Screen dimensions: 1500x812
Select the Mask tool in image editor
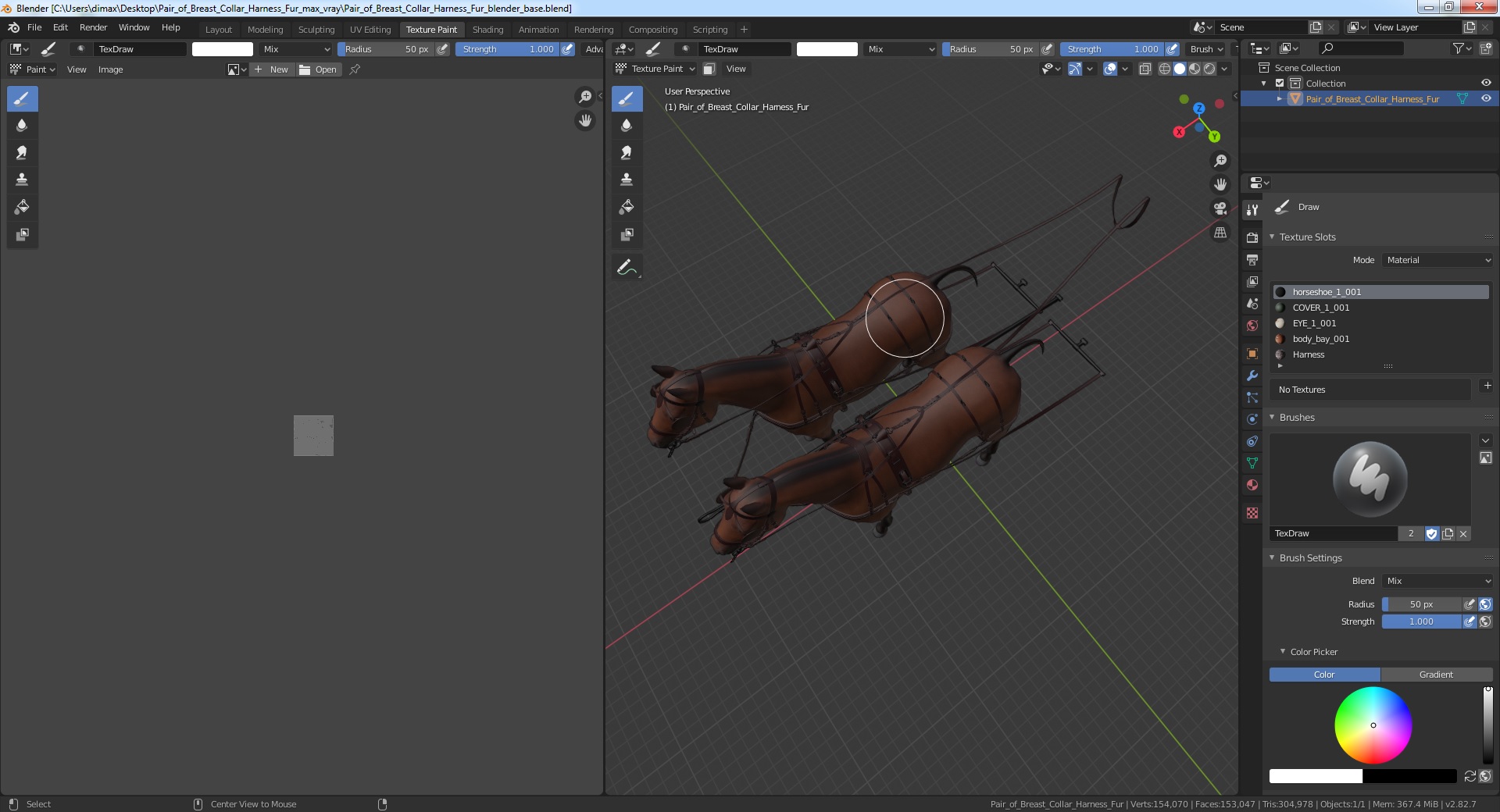[22, 234]
